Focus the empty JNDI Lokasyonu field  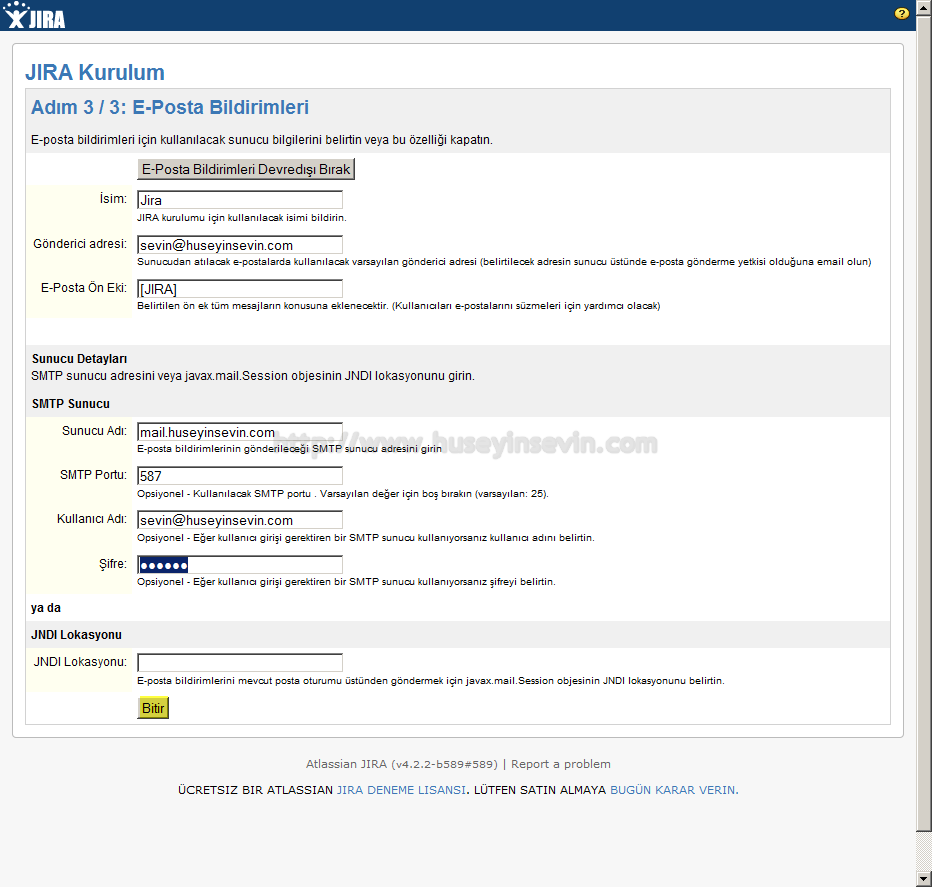[x=240, y=662]
